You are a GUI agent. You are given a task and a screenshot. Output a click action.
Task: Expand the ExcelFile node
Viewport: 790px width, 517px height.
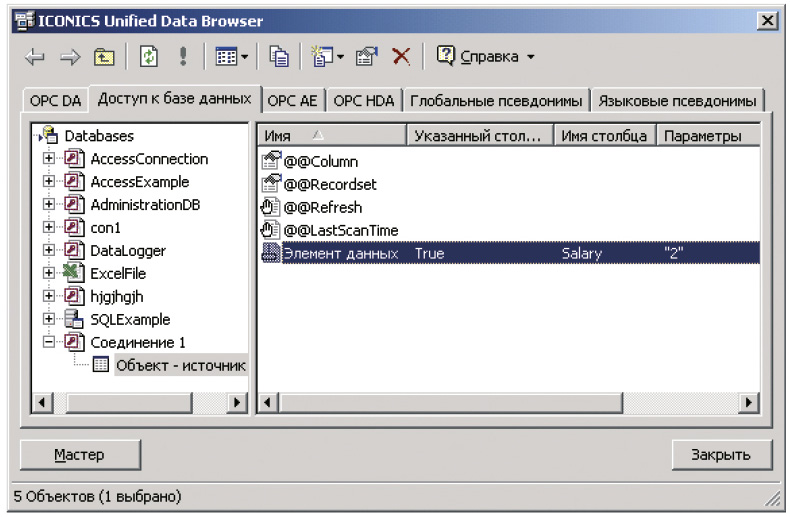49,273
